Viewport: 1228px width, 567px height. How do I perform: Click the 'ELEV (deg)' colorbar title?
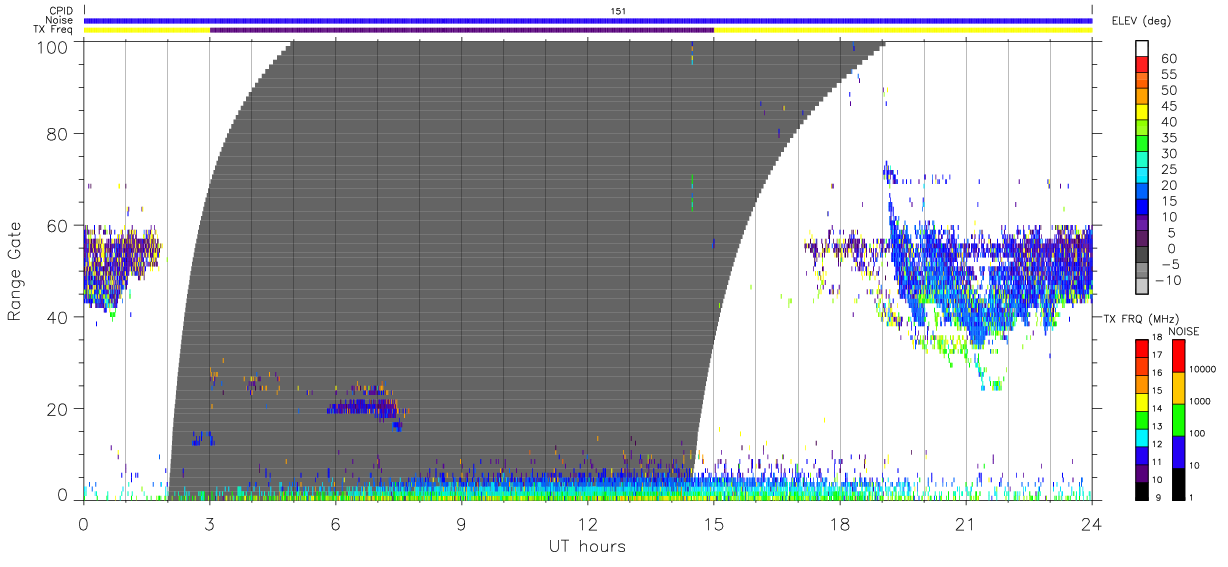(x=1141, y=21)
